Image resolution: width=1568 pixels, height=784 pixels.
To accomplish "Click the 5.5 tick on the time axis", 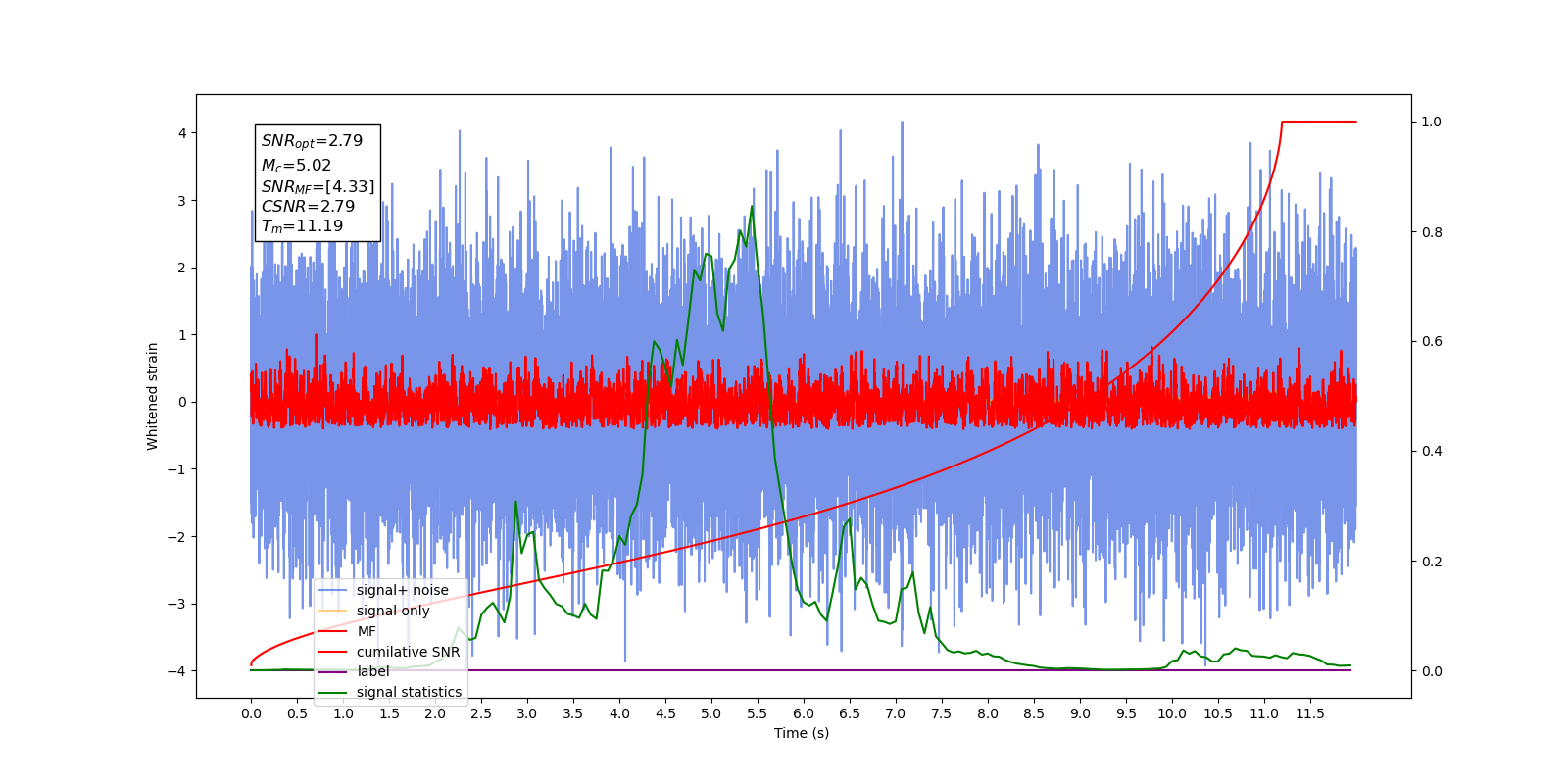I will (758, 713).
